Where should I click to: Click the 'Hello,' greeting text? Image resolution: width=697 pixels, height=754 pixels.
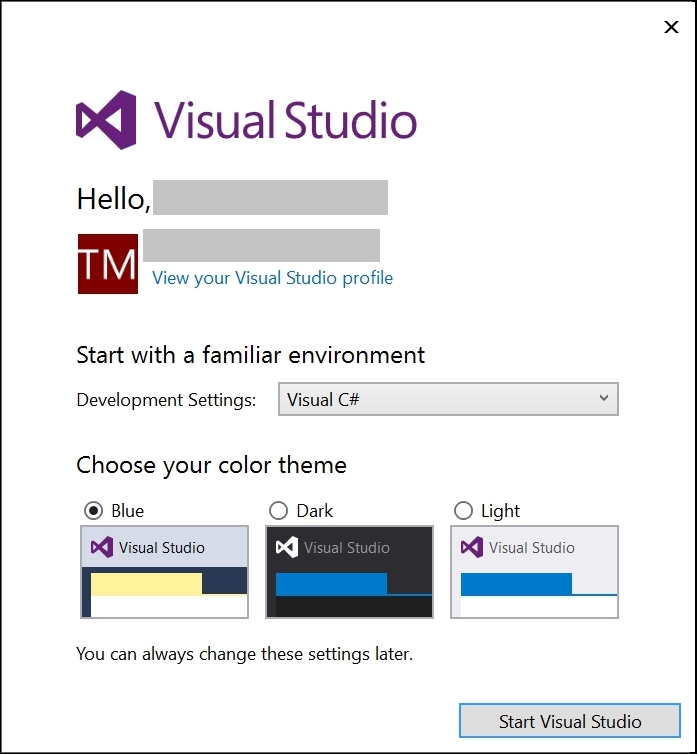(x=114, y=199)
